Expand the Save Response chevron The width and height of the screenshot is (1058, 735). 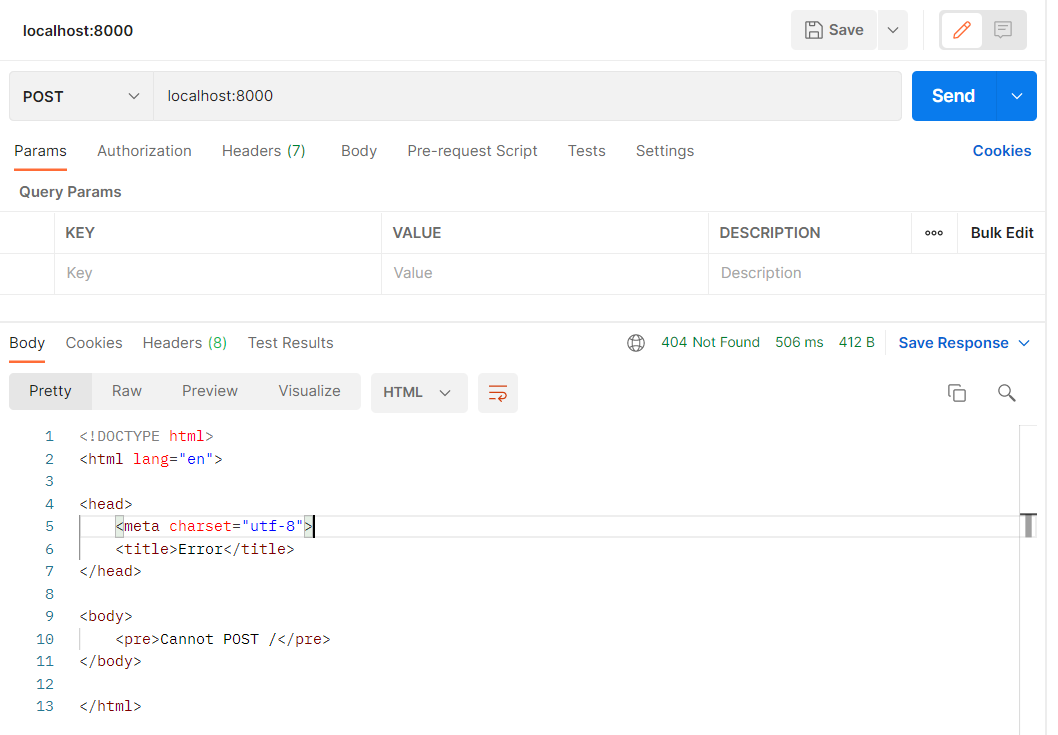coord(1024,343)
